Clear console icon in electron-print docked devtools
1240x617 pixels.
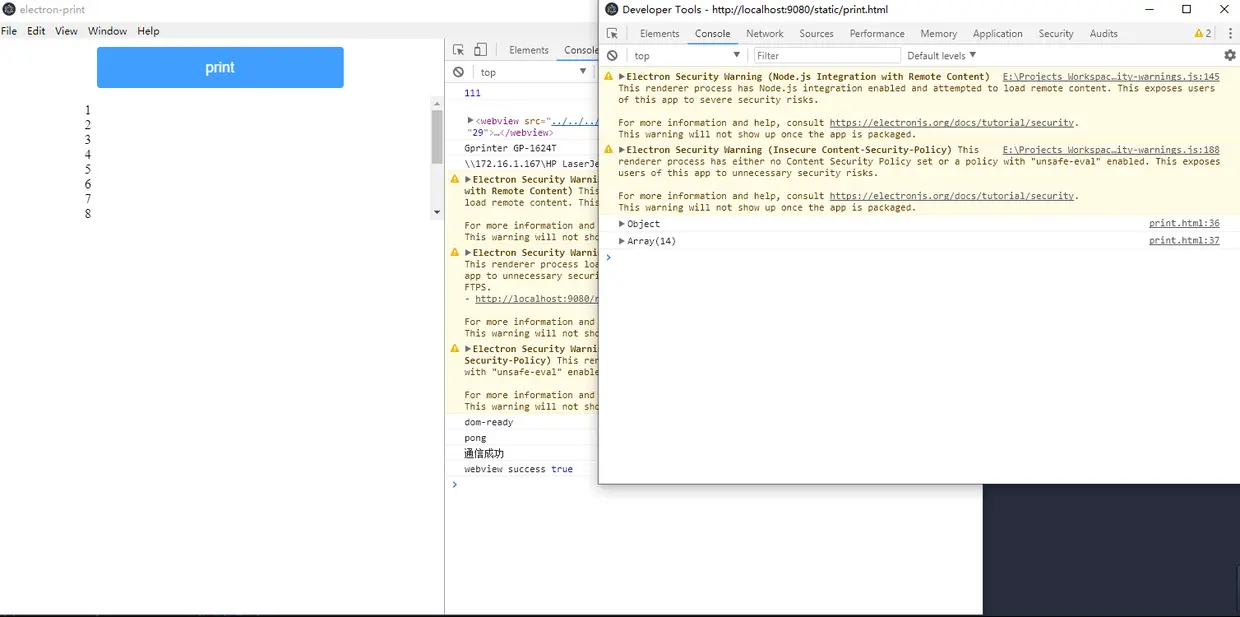click(458, 72)
